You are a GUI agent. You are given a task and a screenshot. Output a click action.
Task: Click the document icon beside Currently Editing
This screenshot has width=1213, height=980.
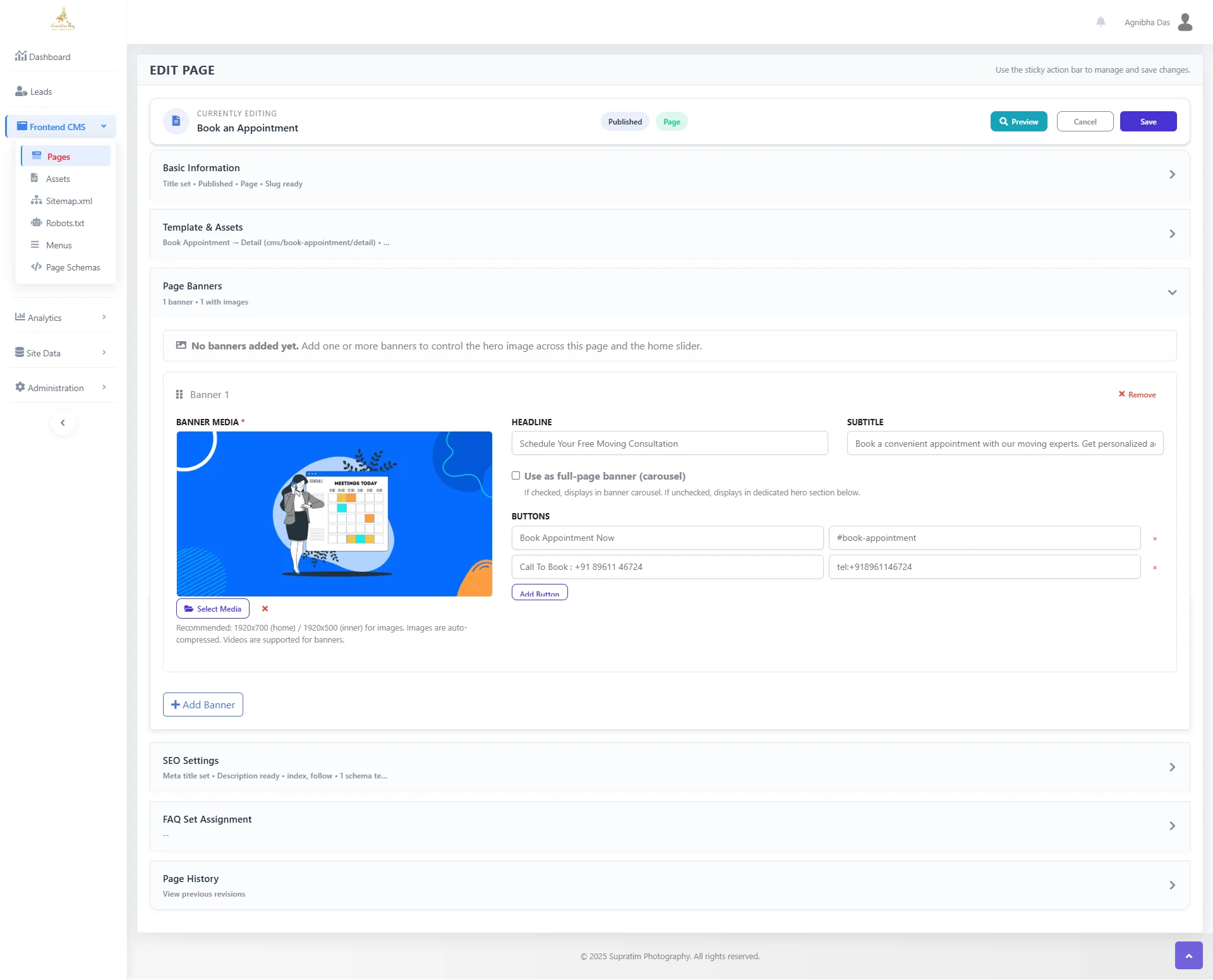(176, 121)
